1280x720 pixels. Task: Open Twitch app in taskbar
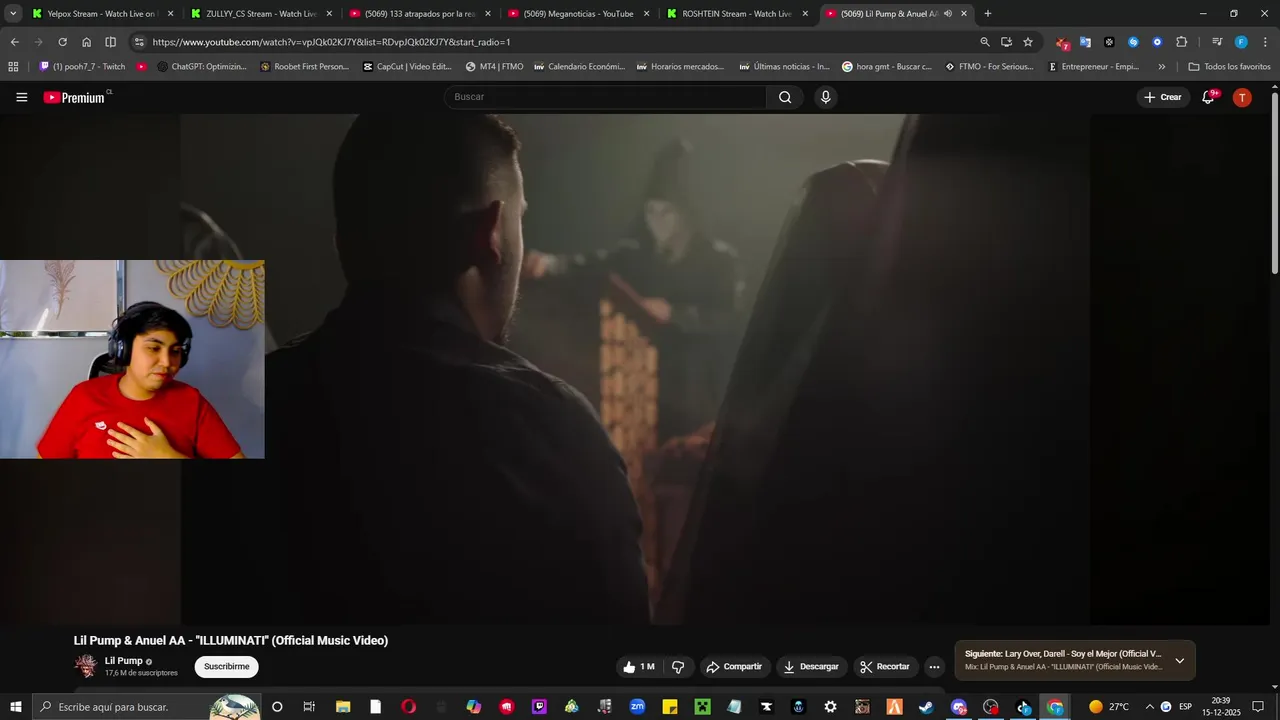pos(539,707)
